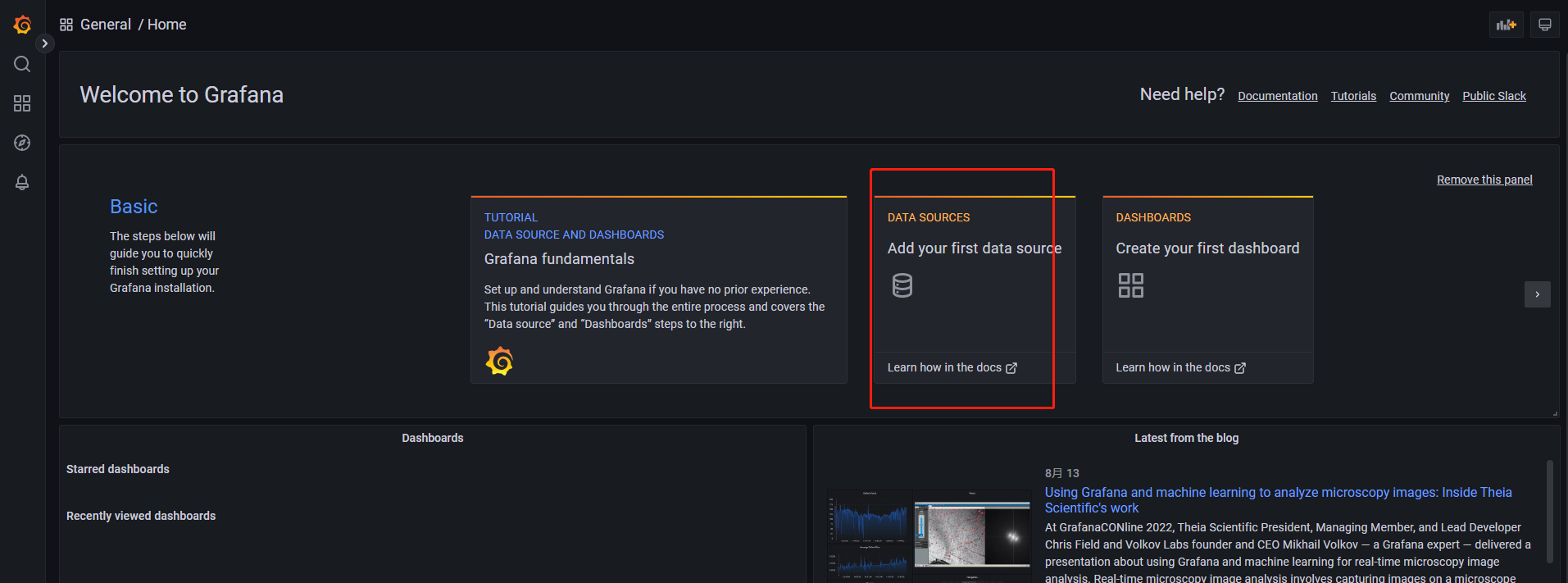Screen dimensions: 1568x583
Task: Click the Grafana logo in sidebar
Action: click(x=22, y=25)
